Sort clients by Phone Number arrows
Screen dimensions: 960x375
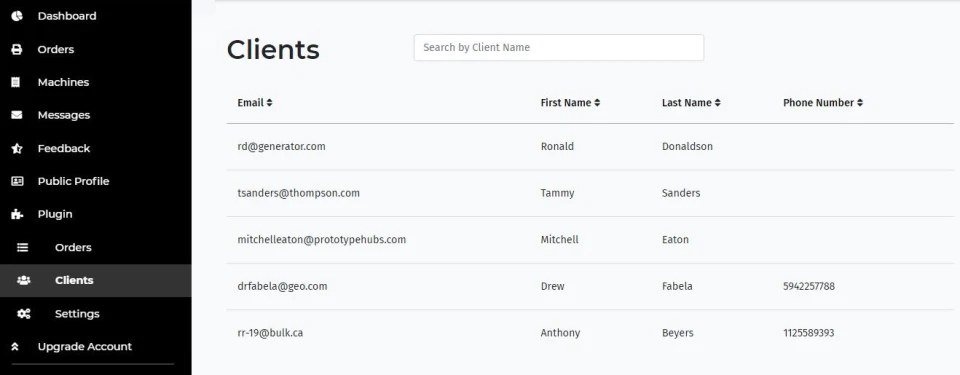point(860,103)
